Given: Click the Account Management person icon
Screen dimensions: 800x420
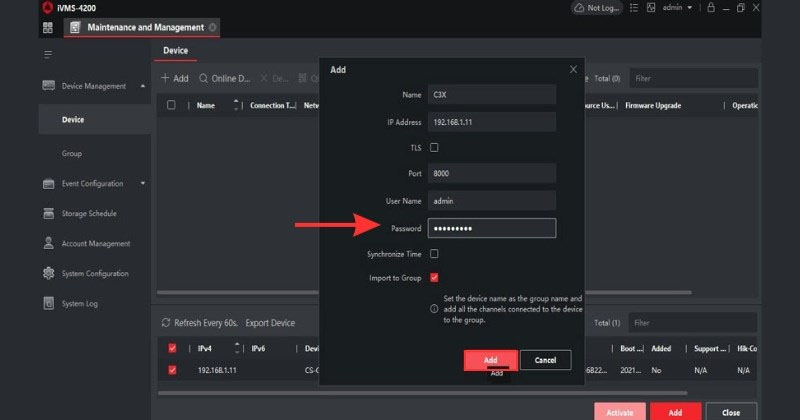Looking at the screenshot, I should pyautogui.click(x=48, y=243).
